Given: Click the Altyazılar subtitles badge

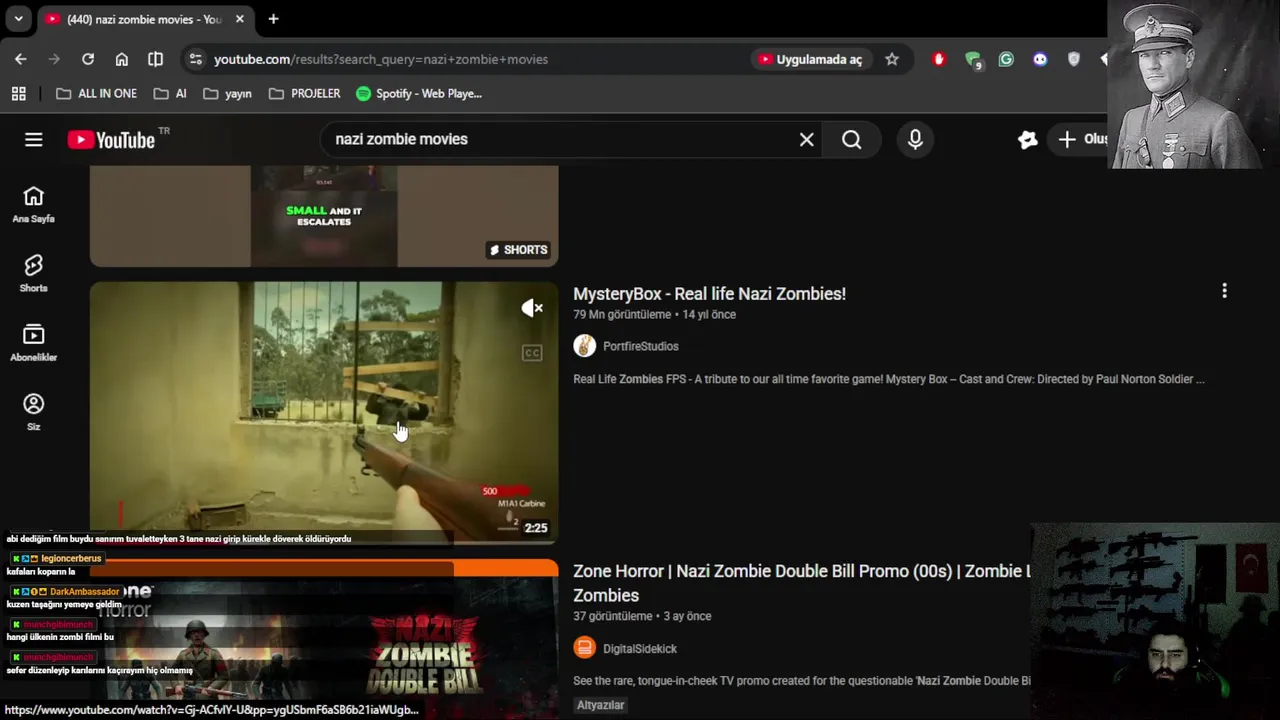Looking at the screenshot, I should pos(600,705).
